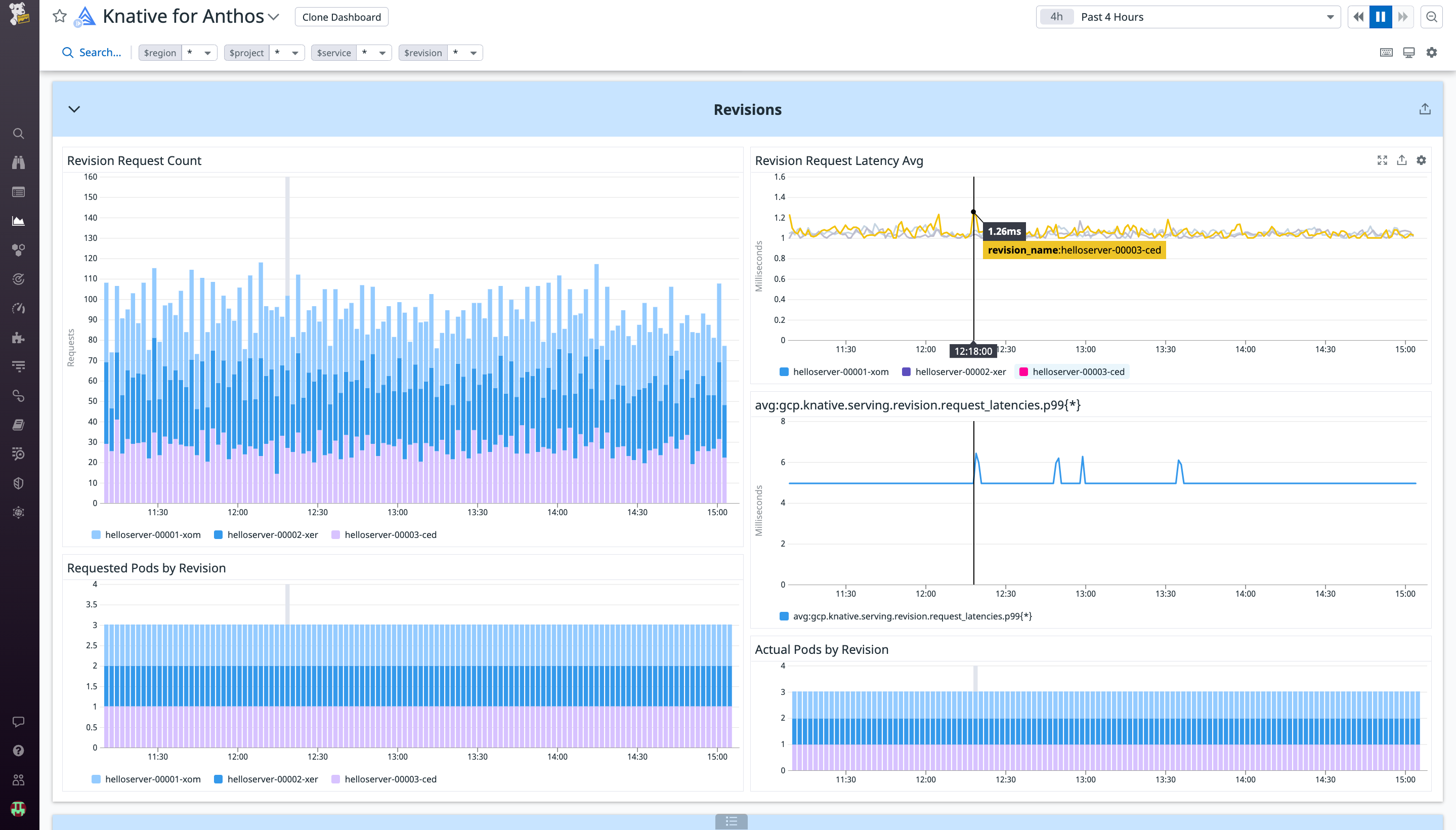Click the Clone Dashboard button
Screen dimensions: 1456x830
pos(341,17)
